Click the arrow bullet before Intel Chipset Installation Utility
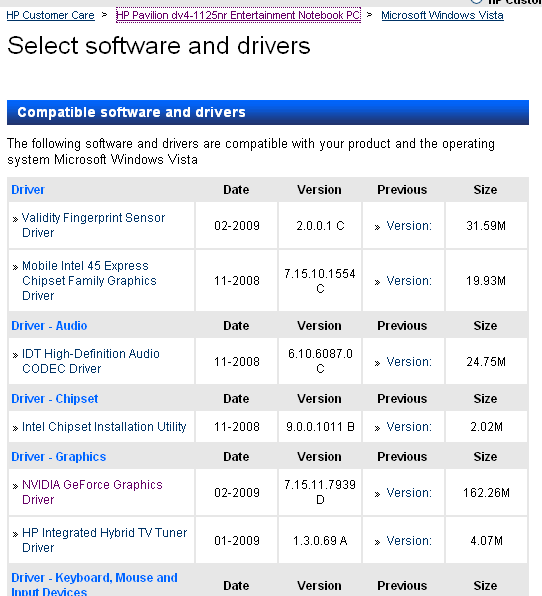The width and height of the screenshot is (542, 596). tap(15, 428)
